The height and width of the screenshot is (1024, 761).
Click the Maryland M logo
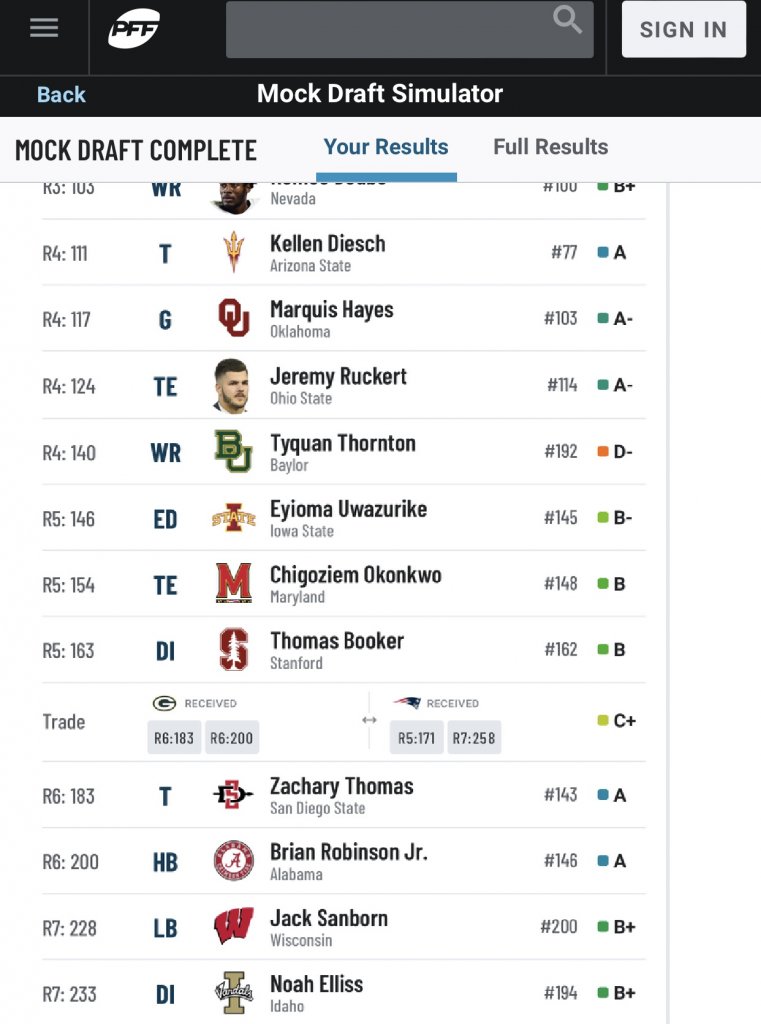click(x=233, y=583)
